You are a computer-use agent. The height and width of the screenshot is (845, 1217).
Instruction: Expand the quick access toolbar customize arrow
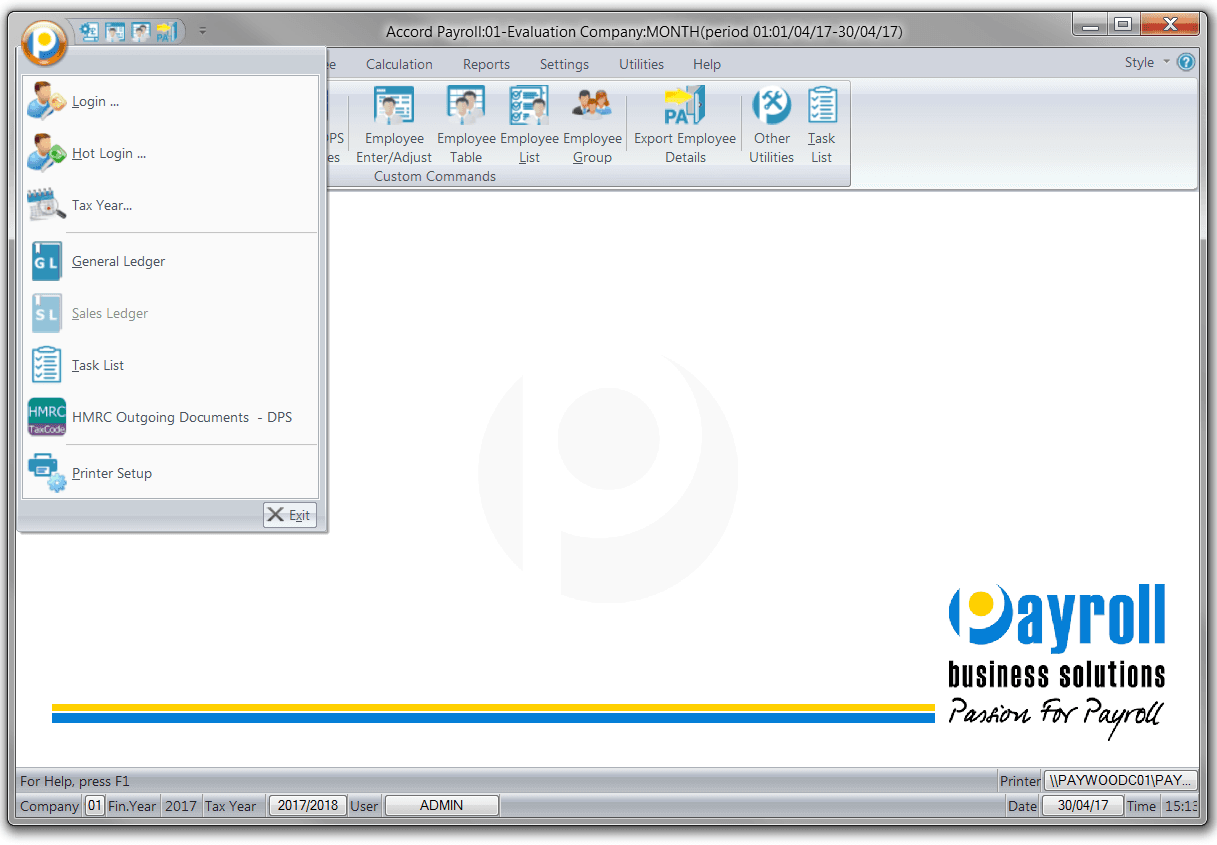point(203,31)
